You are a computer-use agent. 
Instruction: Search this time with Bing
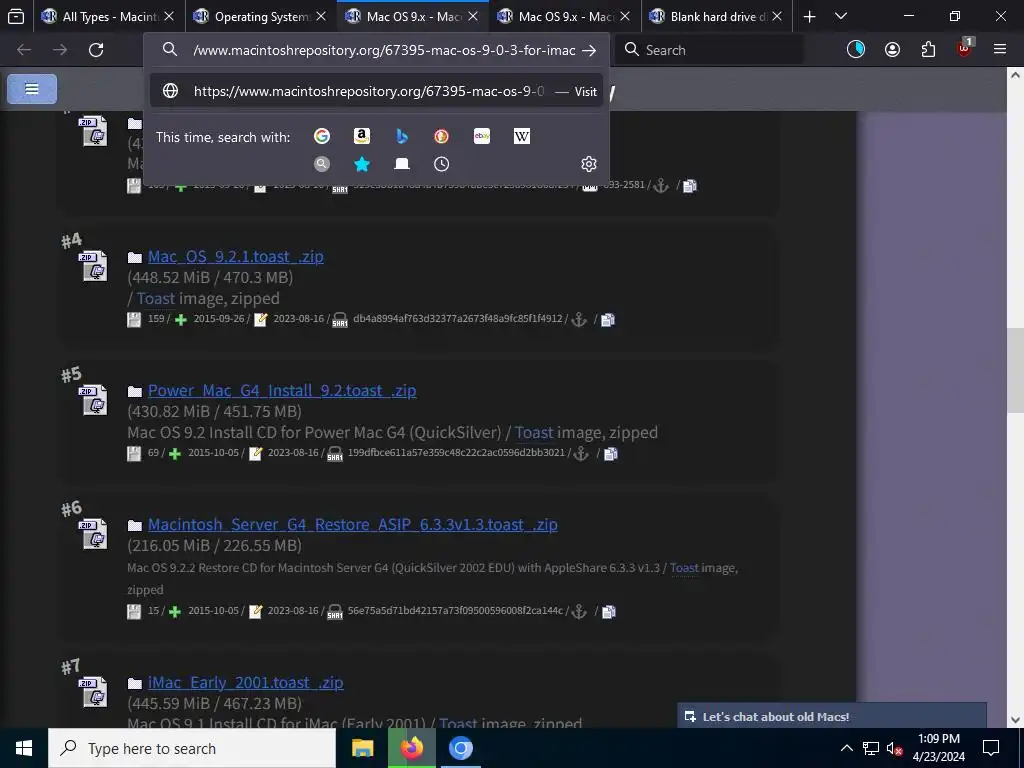click(402, 136)
